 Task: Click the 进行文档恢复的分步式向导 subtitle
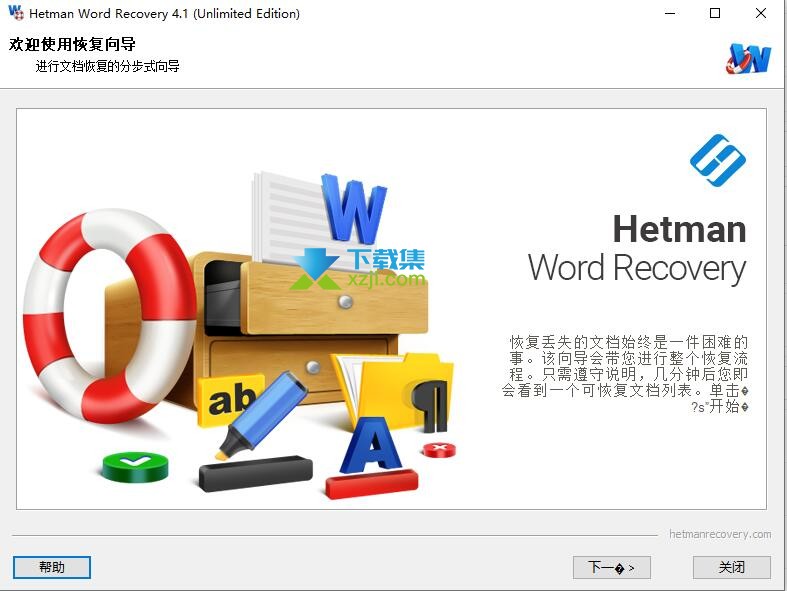(107, 66)
